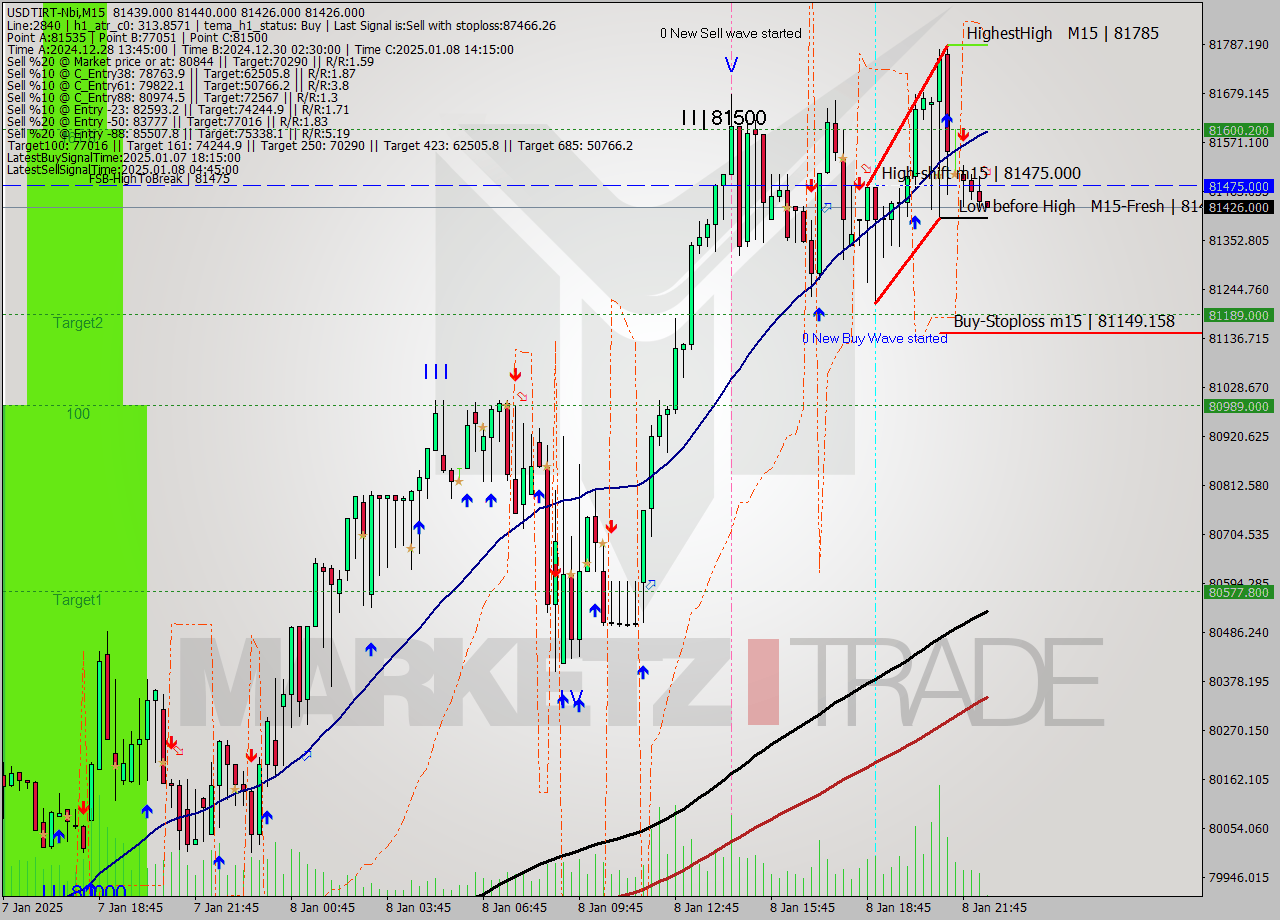This screenshot has width=1280, height=920.
Task: Click the '8 Jan 00:45' time axis label
Action: click(322, 908)
